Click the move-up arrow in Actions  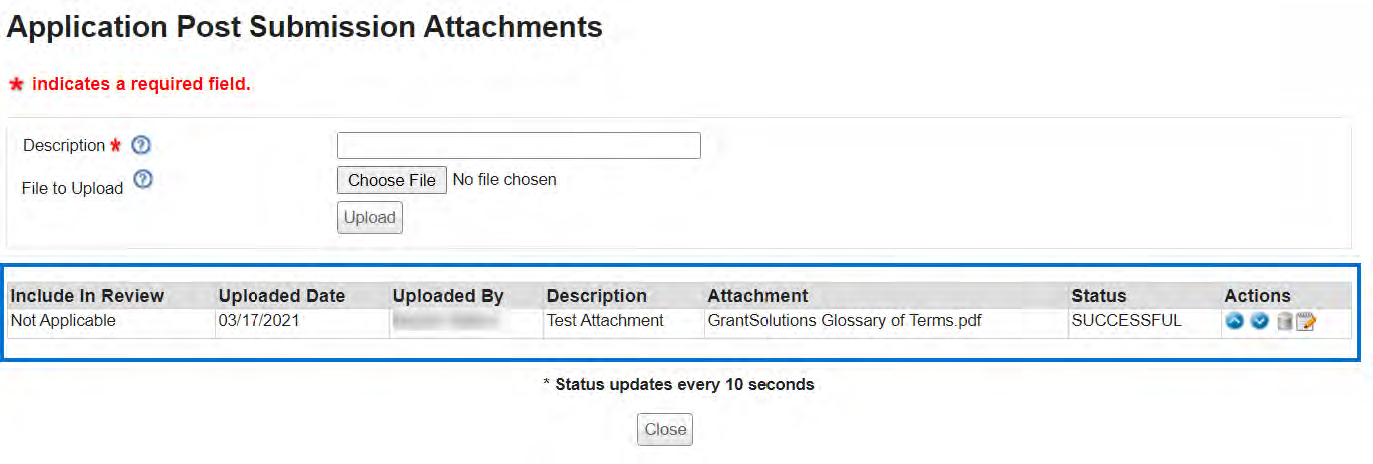1234,322
